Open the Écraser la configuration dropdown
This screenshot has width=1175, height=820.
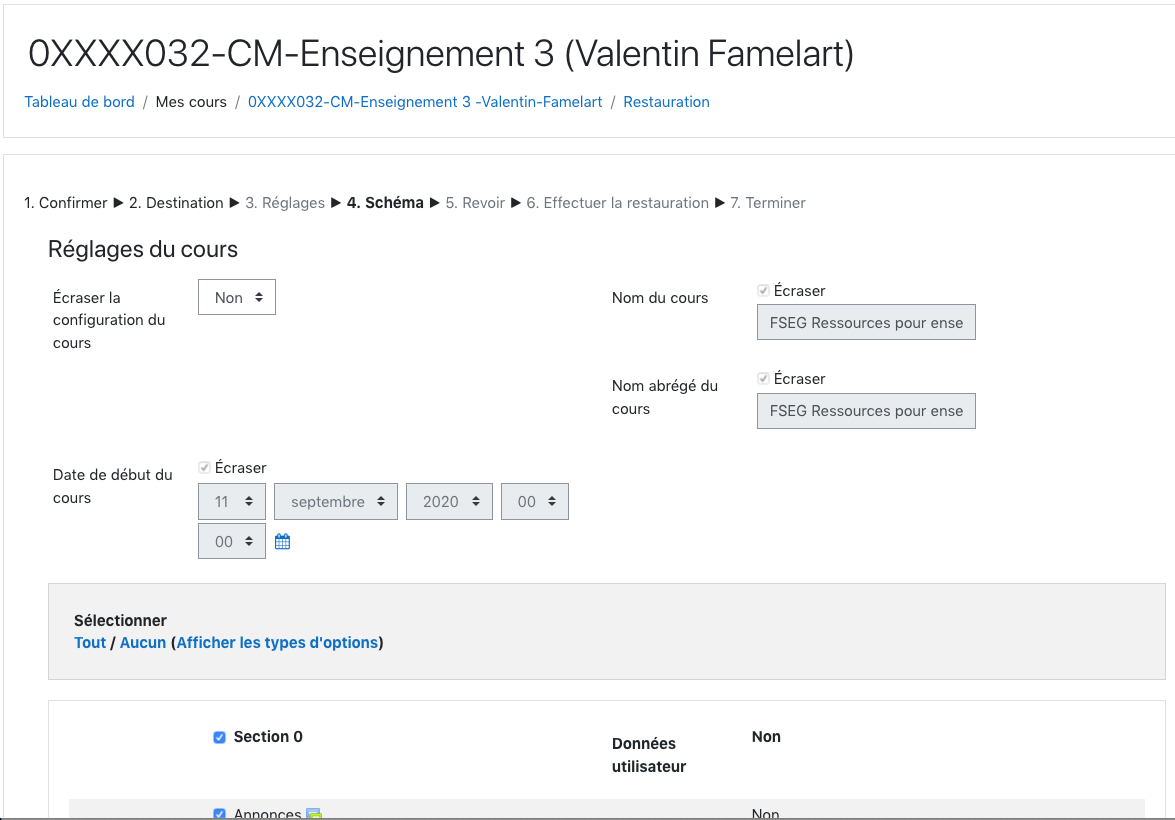(237, 297)
